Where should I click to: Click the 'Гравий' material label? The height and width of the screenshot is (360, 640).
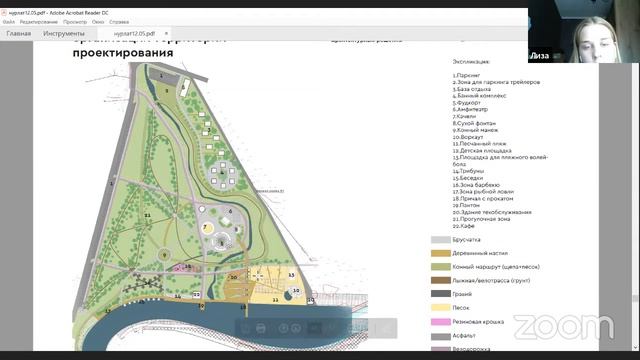click(462, 294)
